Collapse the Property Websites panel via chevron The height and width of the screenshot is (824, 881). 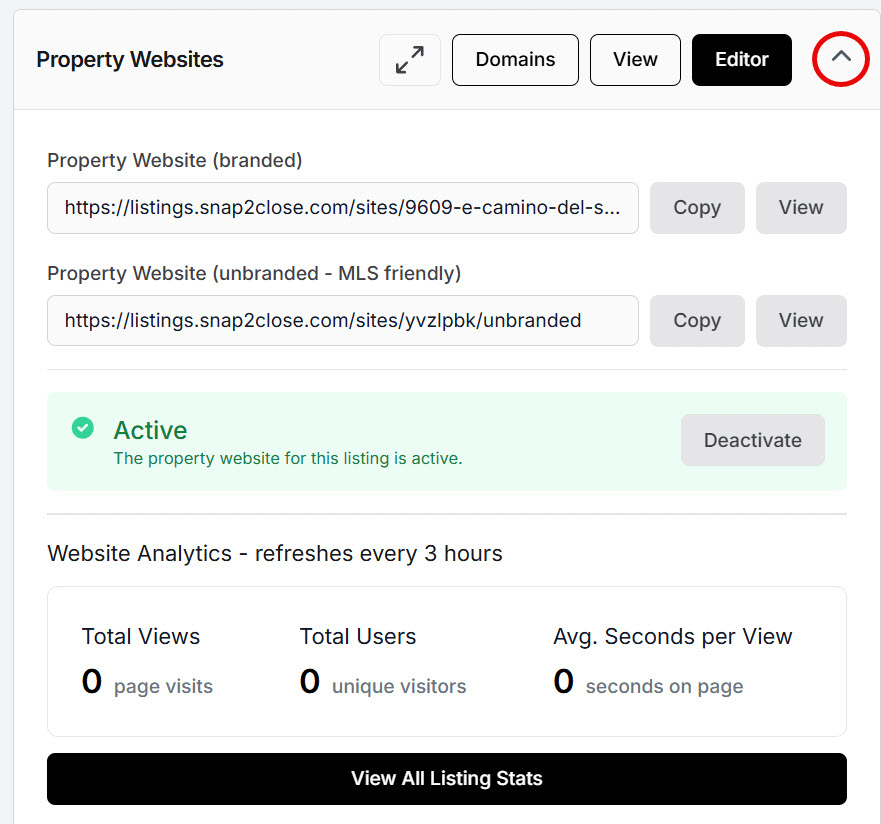840,60
